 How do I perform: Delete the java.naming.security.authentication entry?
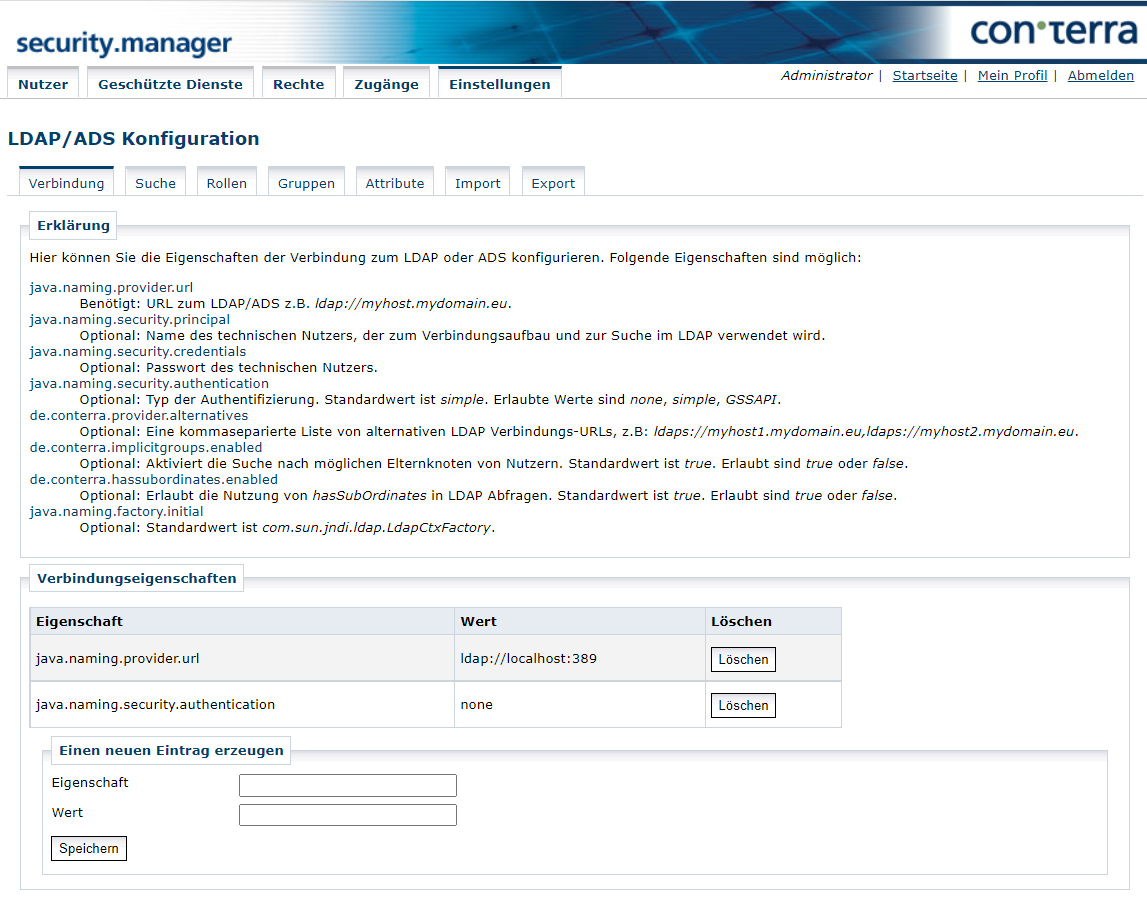tap(743, 705)
